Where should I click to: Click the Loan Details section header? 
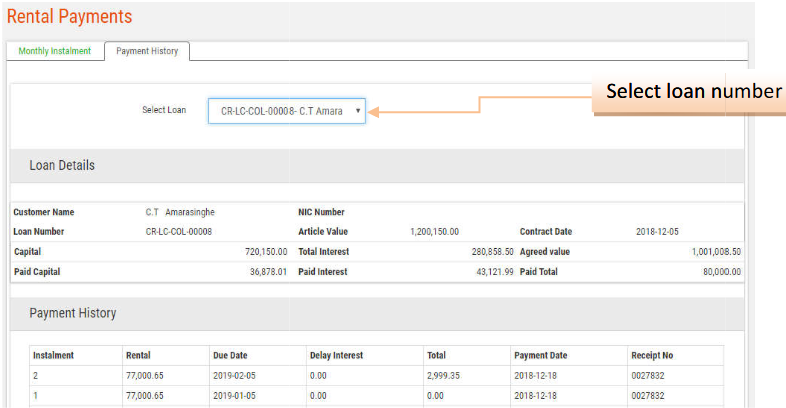(x=62, y=165)
